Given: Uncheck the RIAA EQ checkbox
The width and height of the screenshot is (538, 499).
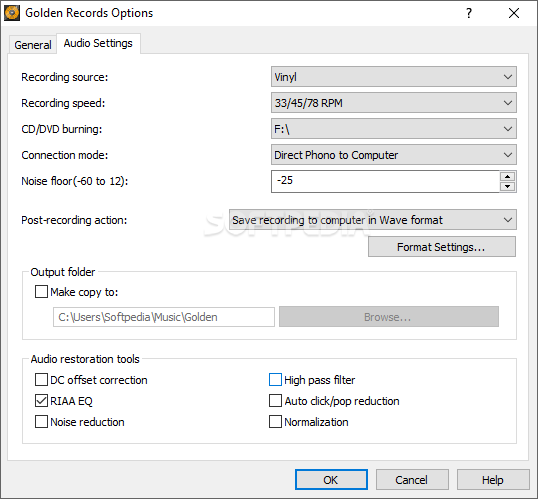Looking at the screenshot, I should pyautogui.click(x=41, y=401).
